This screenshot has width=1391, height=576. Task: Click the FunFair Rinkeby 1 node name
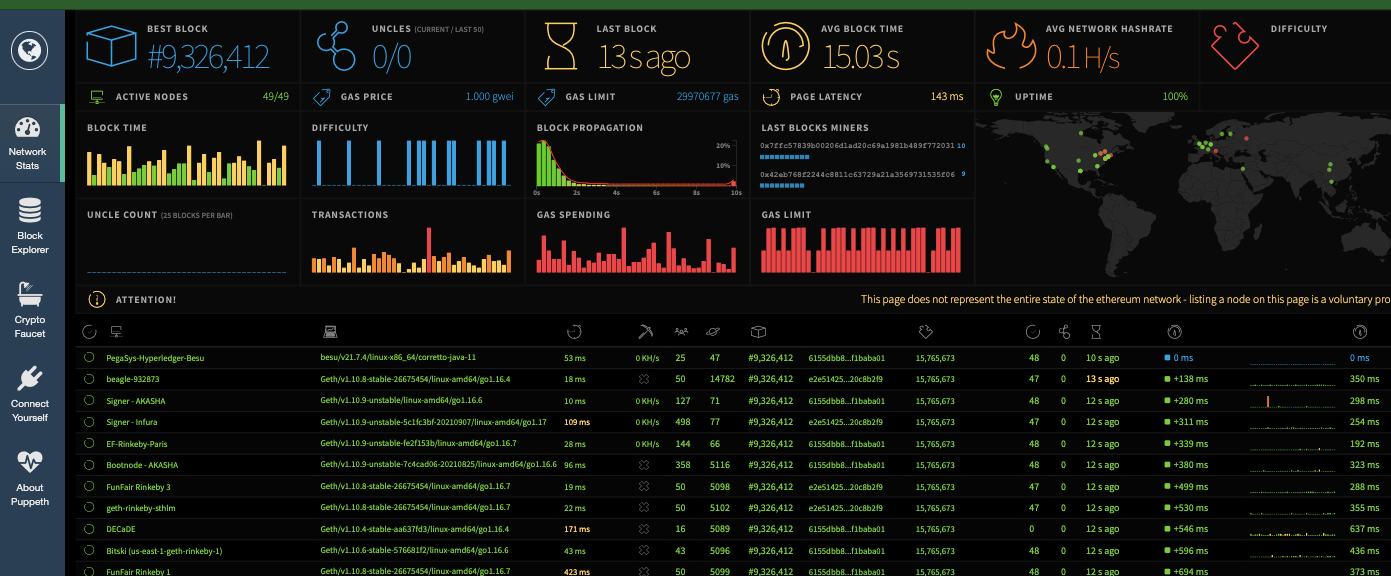click(x=138, y=572)
